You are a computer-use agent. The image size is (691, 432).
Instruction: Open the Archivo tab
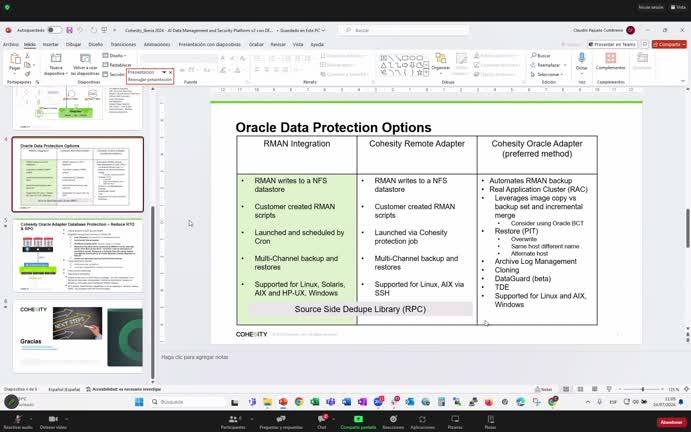pyautogui.click(x=11, y=45)
